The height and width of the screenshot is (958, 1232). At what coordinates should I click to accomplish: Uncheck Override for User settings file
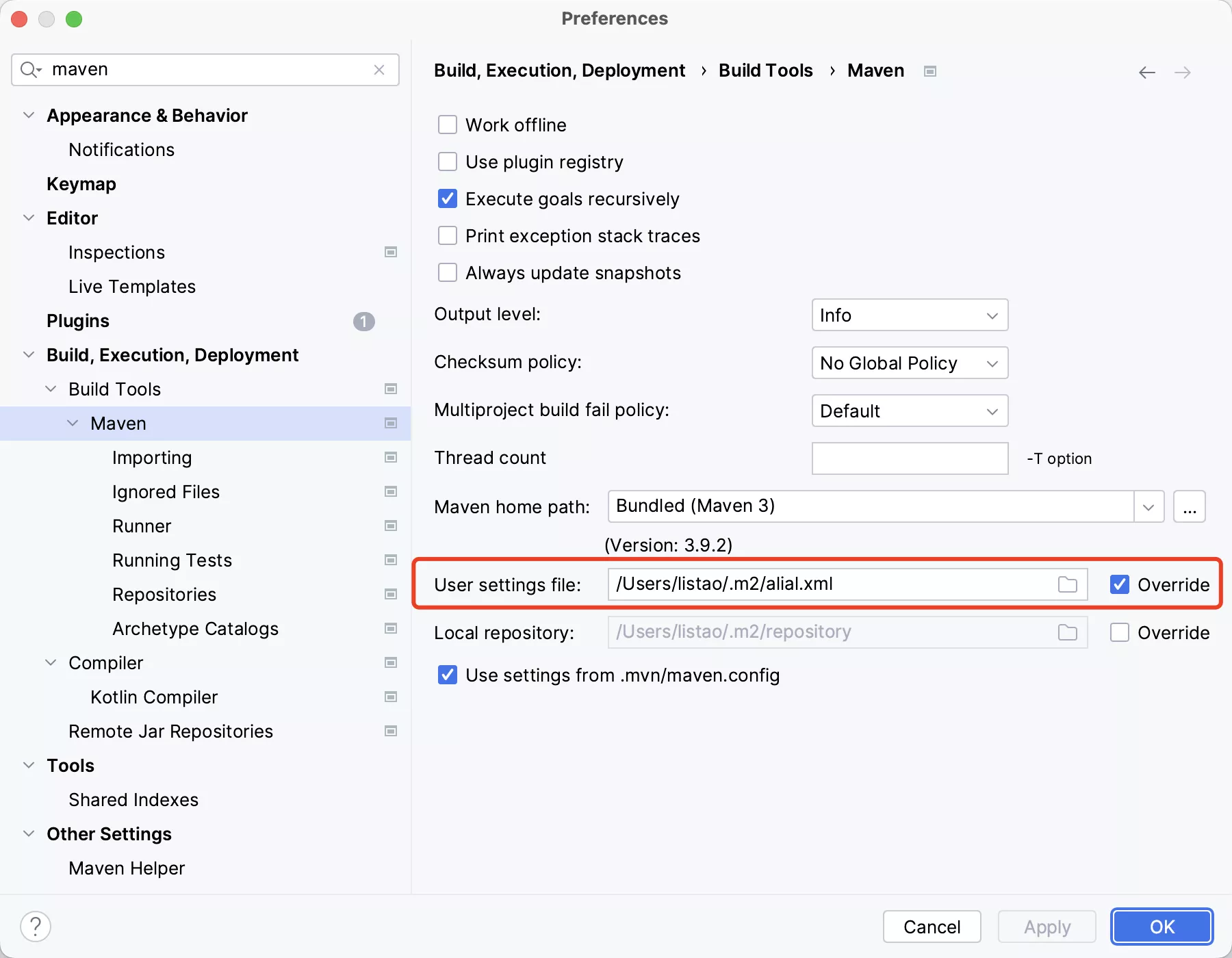(x=1120, y=584)
